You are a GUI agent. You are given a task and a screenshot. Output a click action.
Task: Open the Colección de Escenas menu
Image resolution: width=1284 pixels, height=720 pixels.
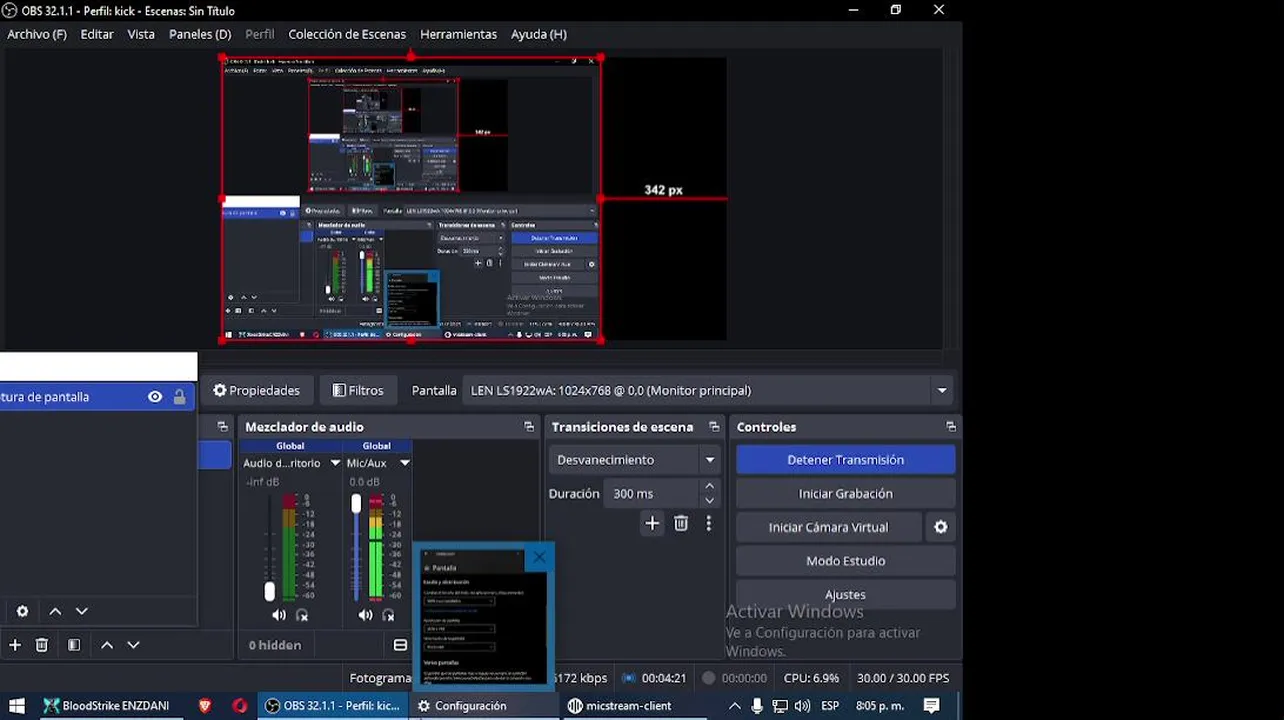point(347,34)
